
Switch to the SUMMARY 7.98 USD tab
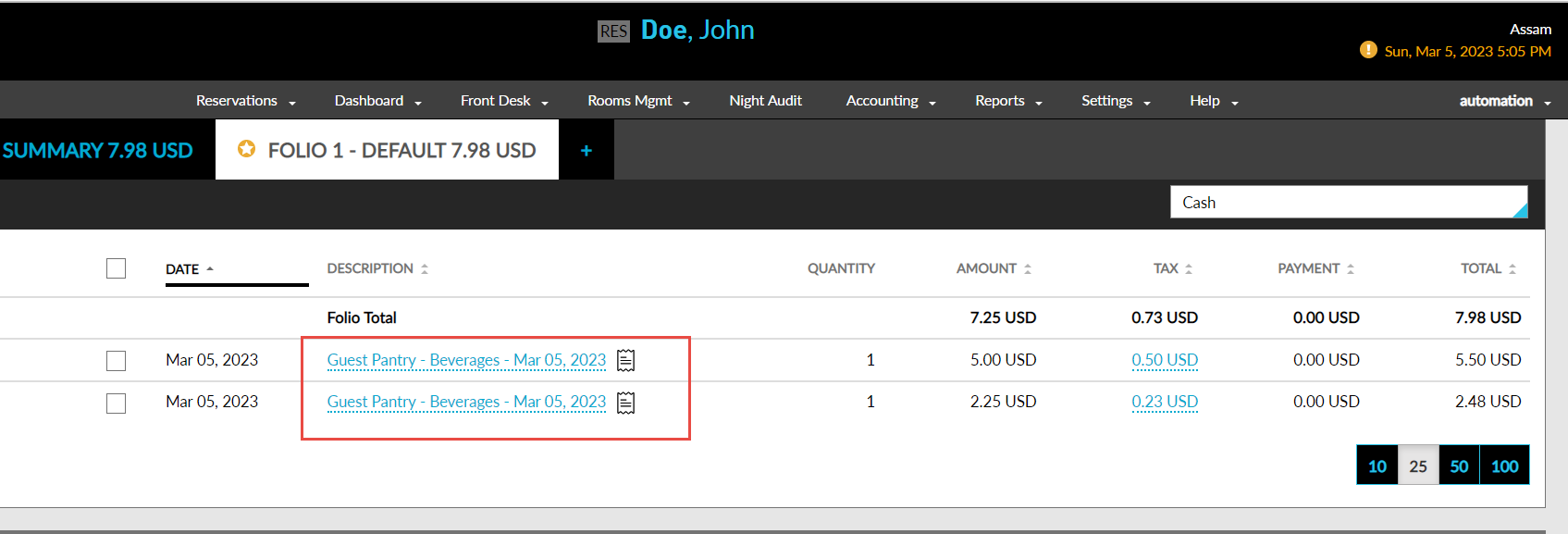[x=98, y=150]
